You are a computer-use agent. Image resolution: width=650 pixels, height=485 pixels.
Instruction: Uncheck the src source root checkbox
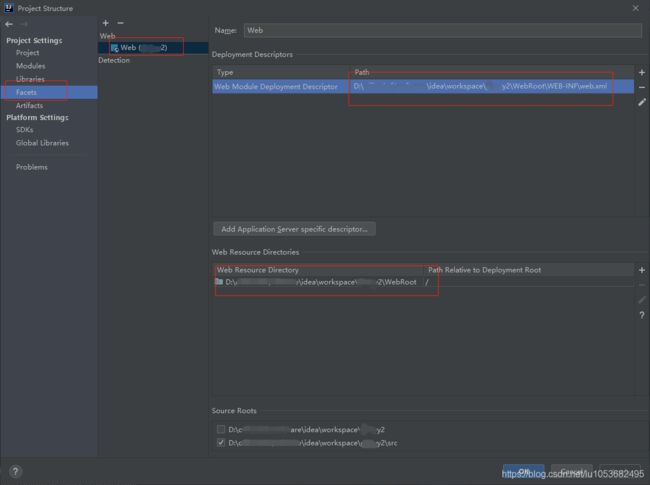point(221,442)
